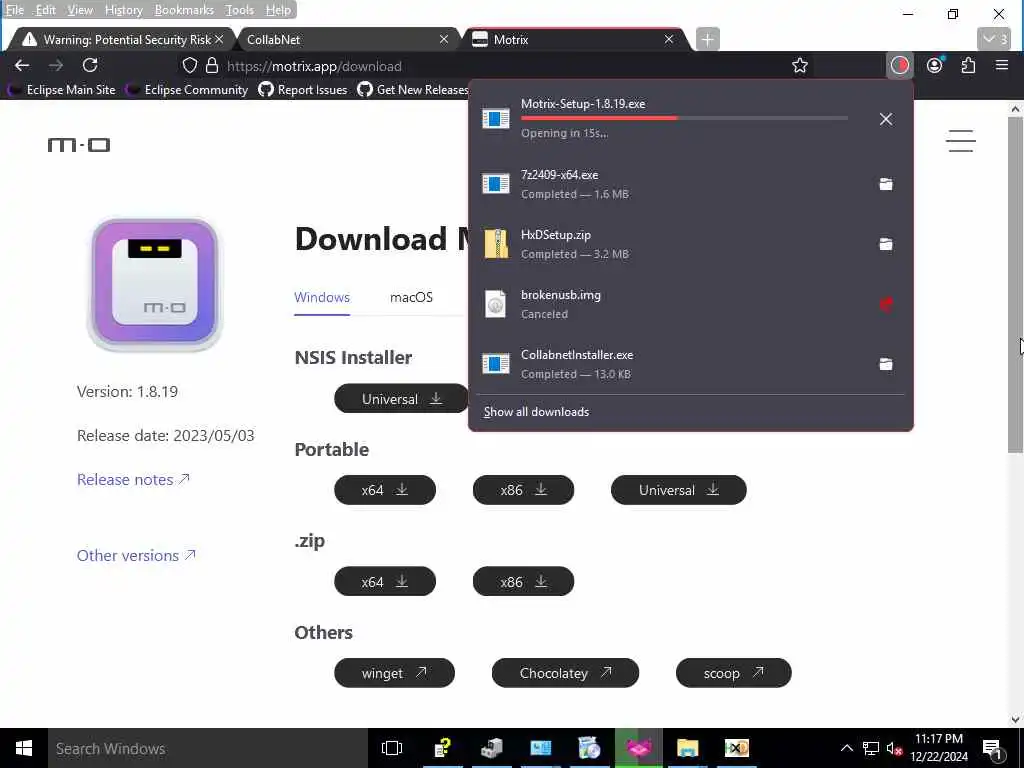Open File Explorer from the taskbar
The height and width of the screenshot is (768, 1024).
point(688,748)
